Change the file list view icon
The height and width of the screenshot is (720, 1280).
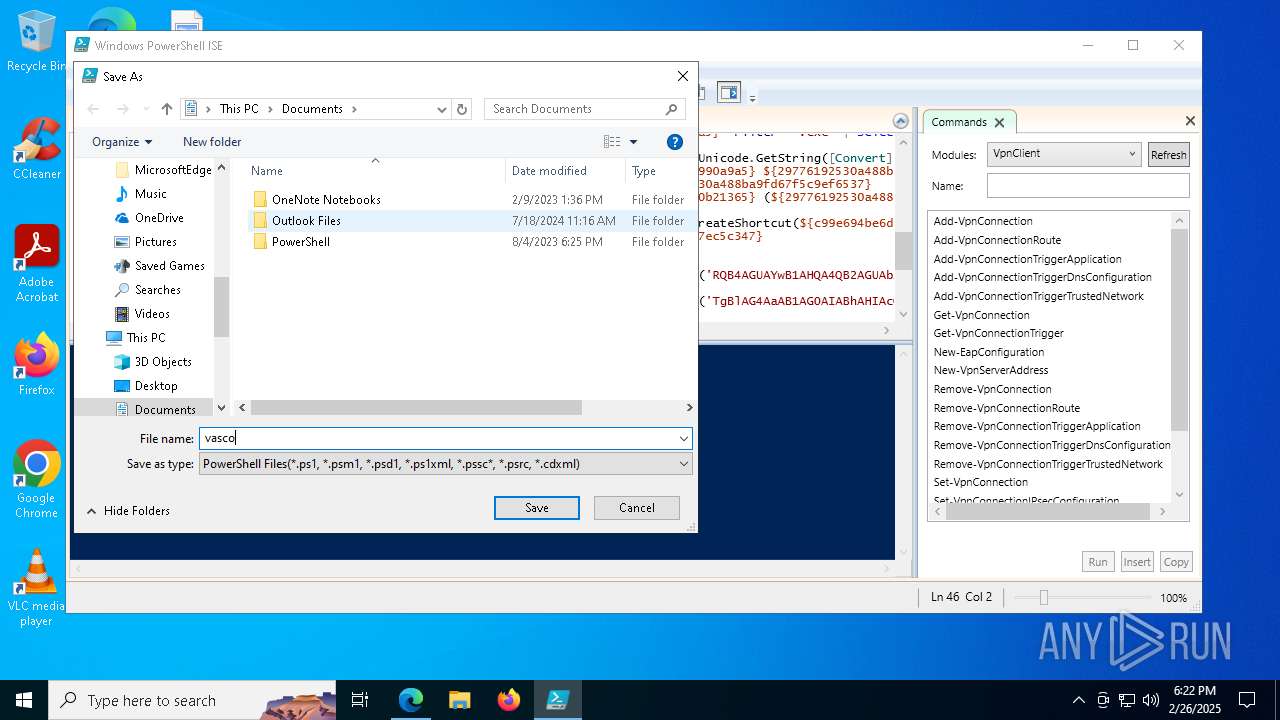coord(612,142)
